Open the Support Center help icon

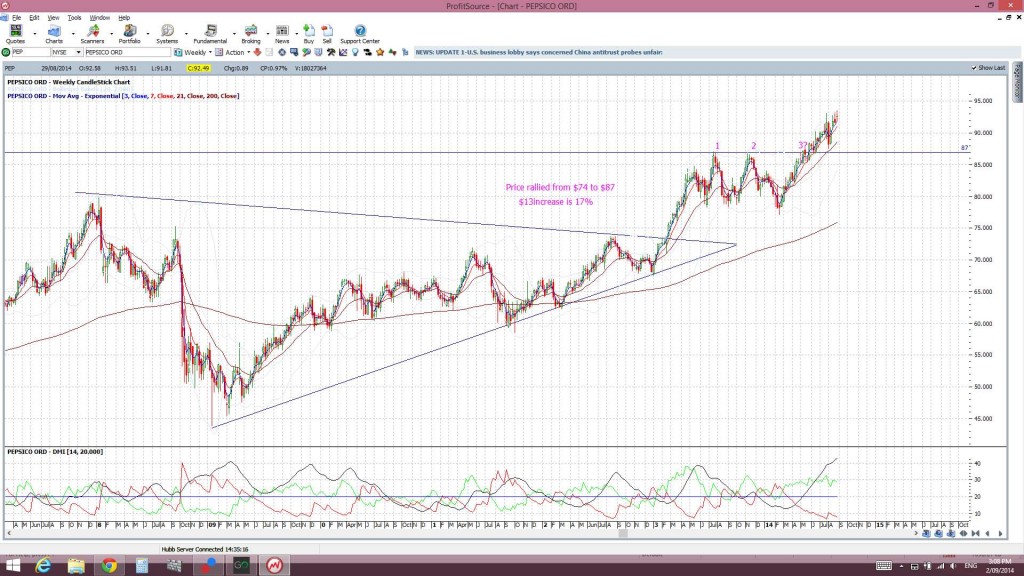point(360,34)
